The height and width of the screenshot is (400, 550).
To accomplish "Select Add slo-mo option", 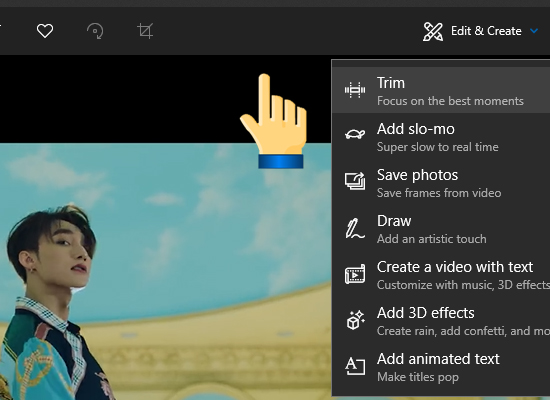I will (441, 136).
